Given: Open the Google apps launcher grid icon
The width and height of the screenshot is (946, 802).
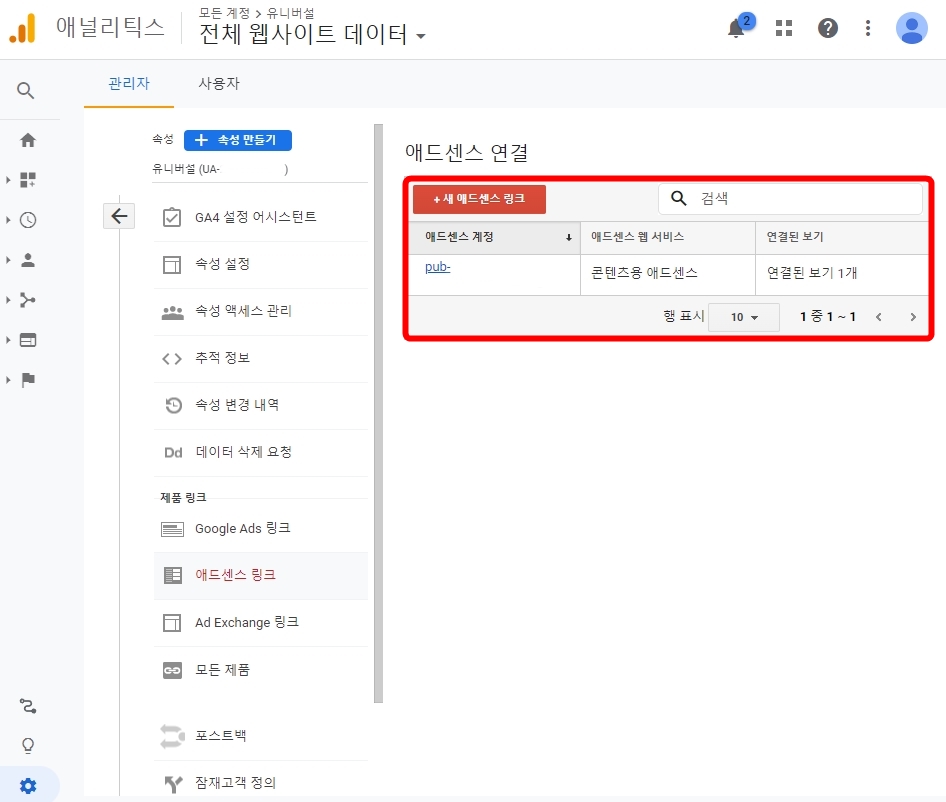Looking at the screenshot, I should [783, 27].
